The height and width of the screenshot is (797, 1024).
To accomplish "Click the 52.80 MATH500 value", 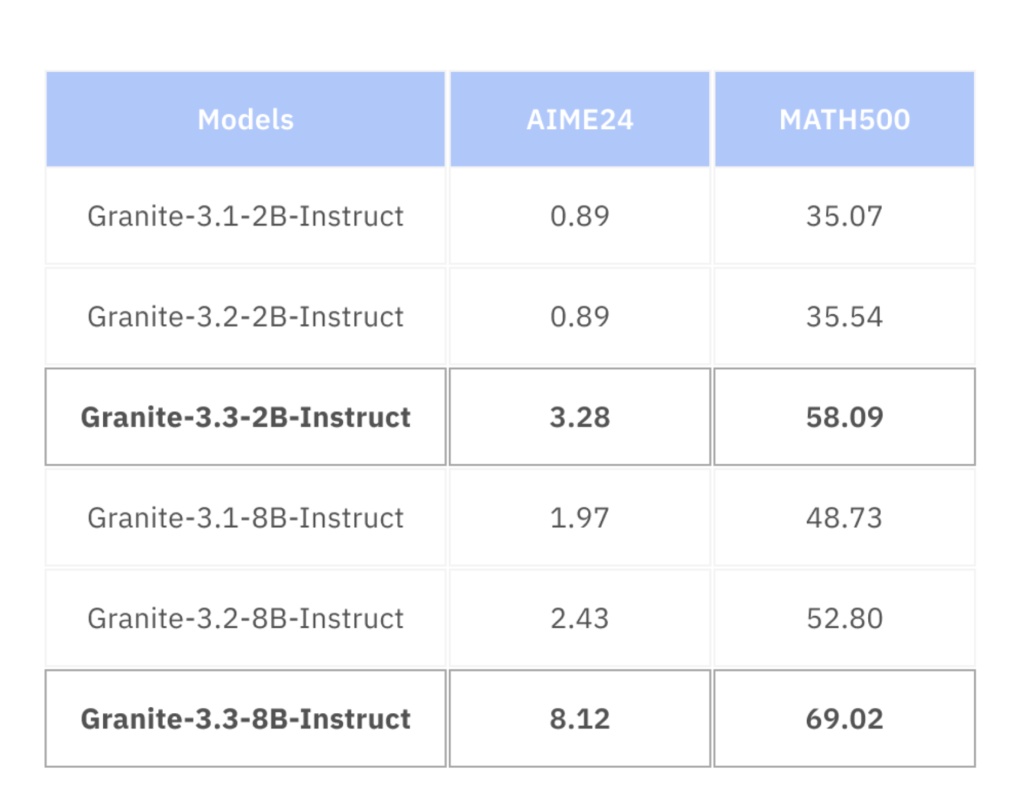I will click(x=844, y=618).
